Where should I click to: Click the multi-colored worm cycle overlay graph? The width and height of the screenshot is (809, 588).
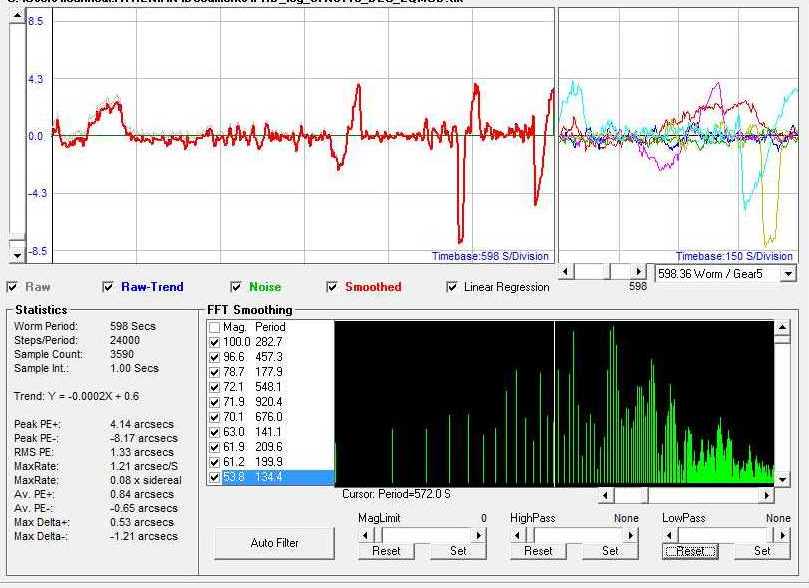678,136
